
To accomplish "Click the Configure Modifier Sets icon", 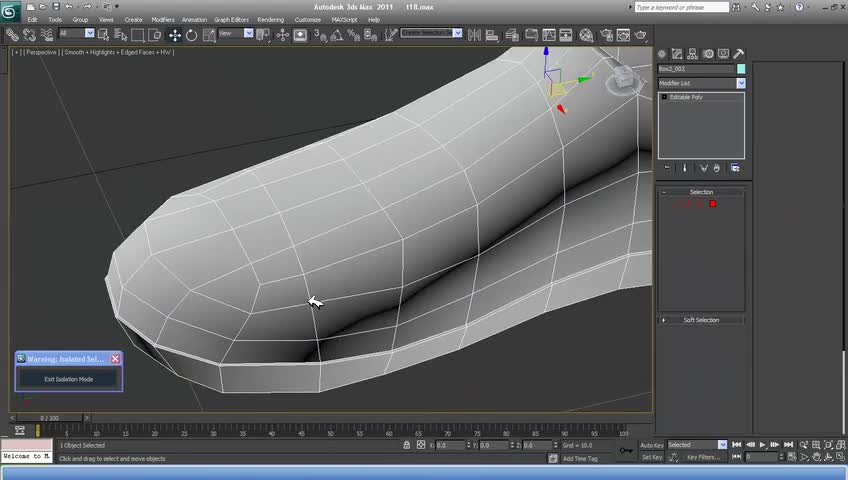I will (x=735, y=168).
